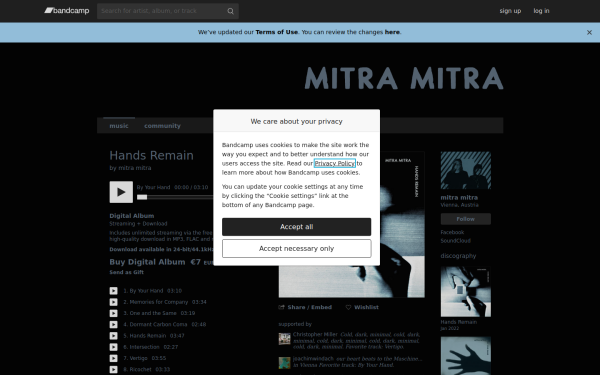Screen dimensions: 600x375
Task: Switch to the community tab
Action: click(x=162, y=126)
